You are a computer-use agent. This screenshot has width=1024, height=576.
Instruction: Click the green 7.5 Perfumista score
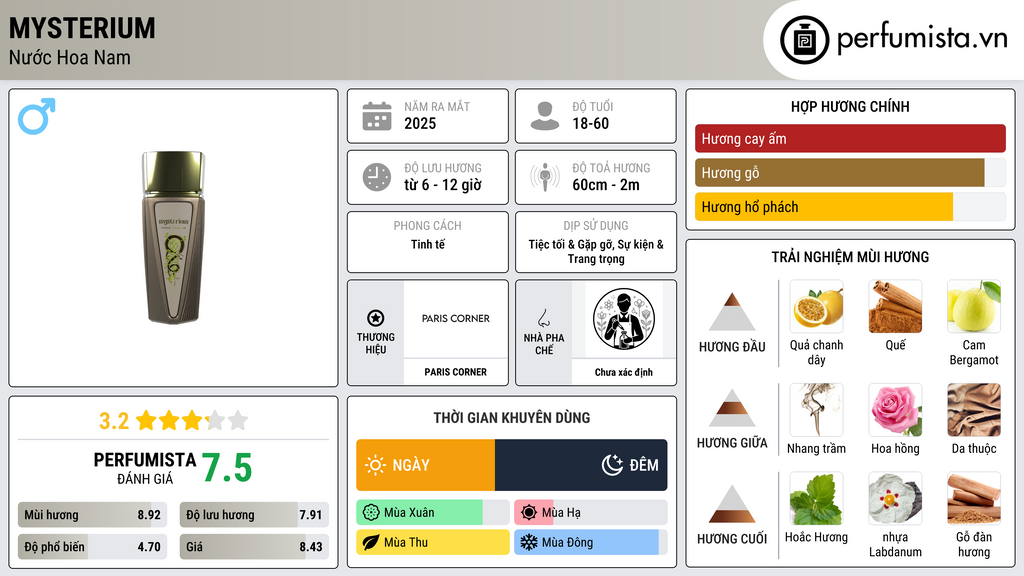227,468
